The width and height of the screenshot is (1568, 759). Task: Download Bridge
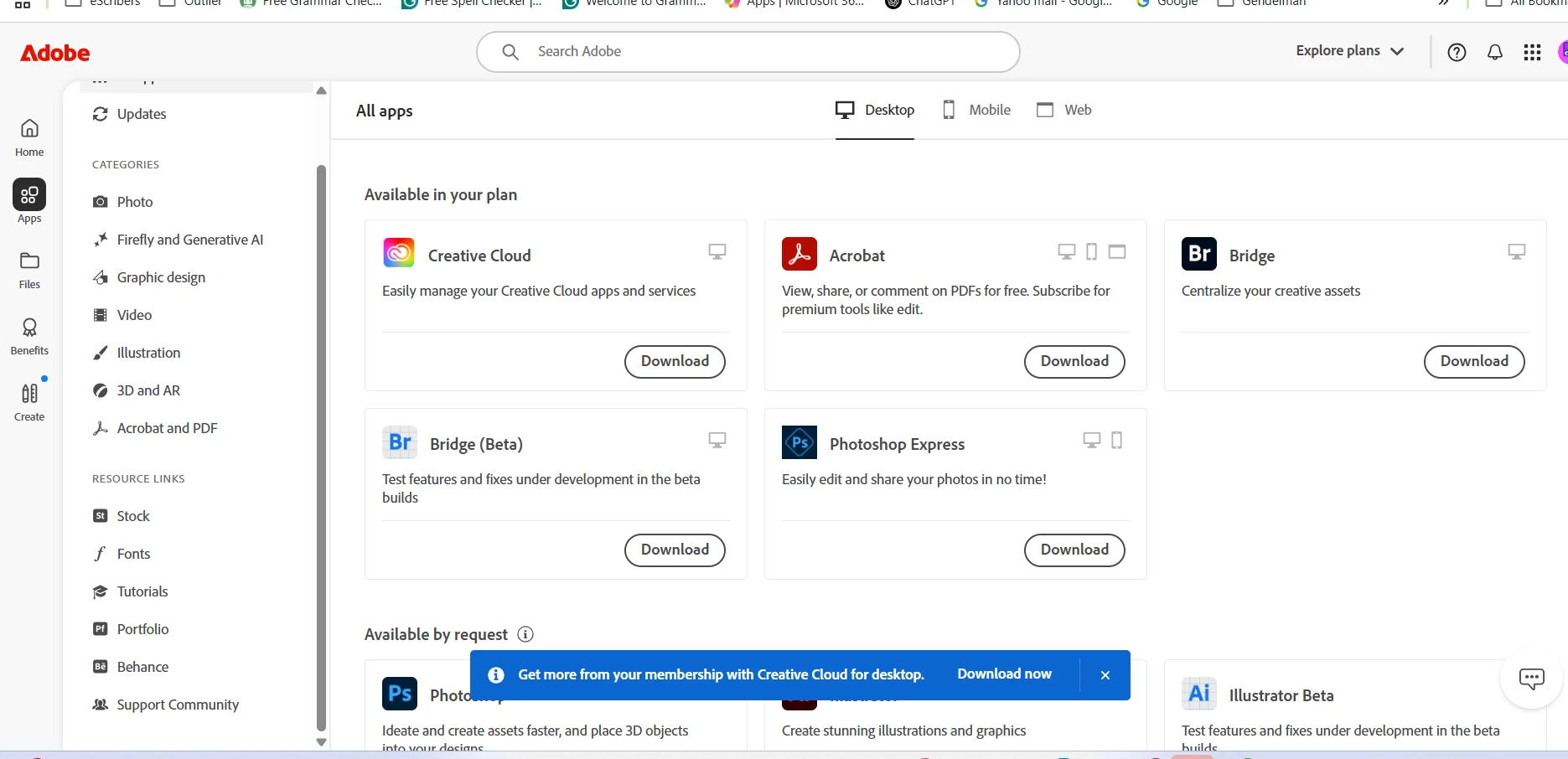(1474, 361)
